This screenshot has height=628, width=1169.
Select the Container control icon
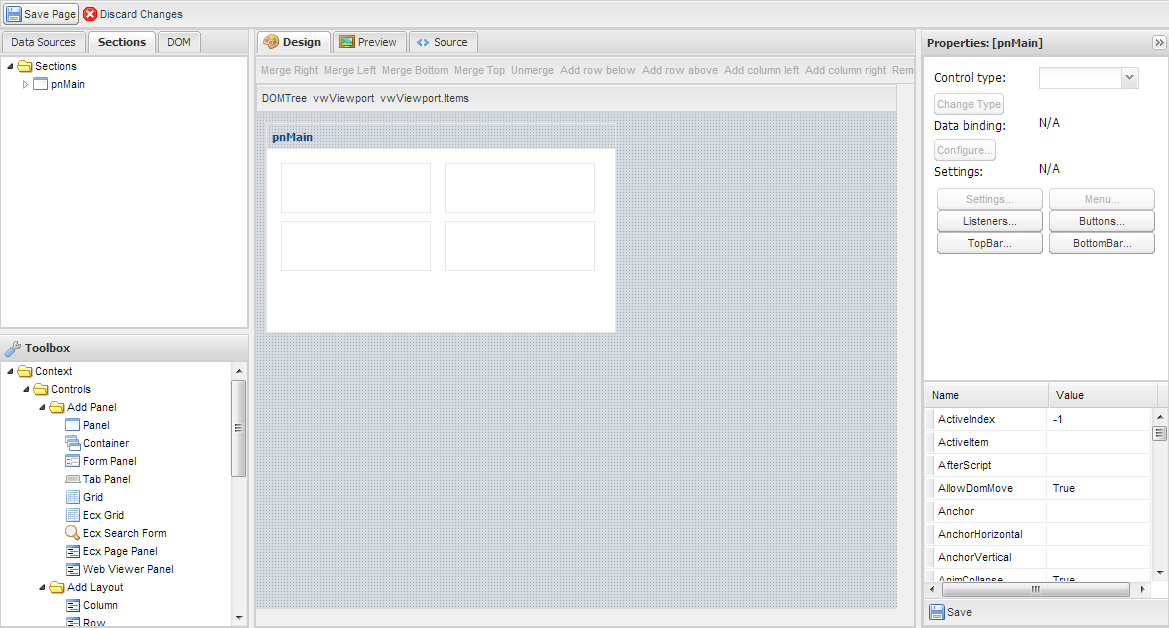72,443
